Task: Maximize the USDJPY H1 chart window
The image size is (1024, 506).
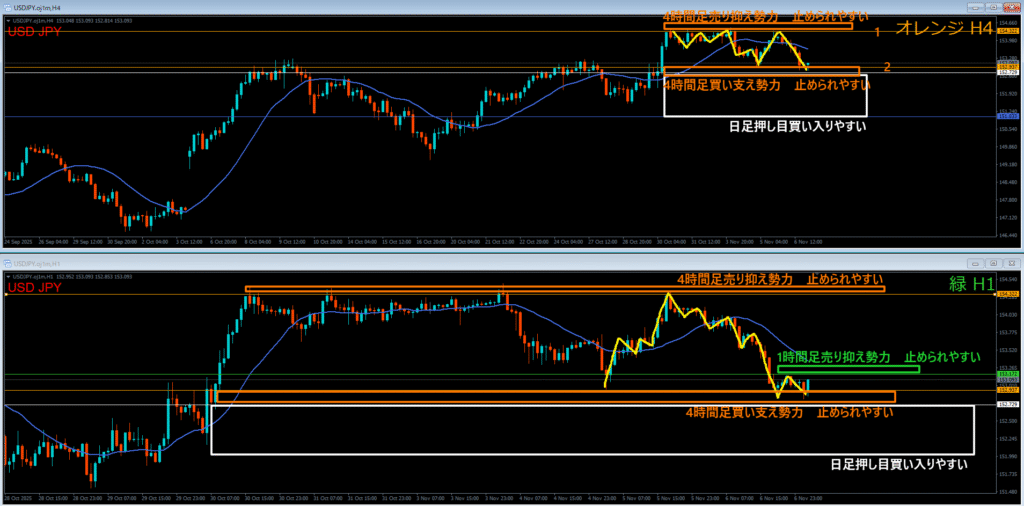Action: (x=993, y=264)
